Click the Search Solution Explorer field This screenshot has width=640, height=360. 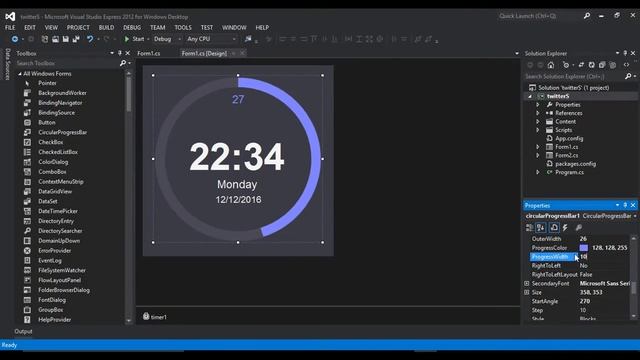point(573,76)
